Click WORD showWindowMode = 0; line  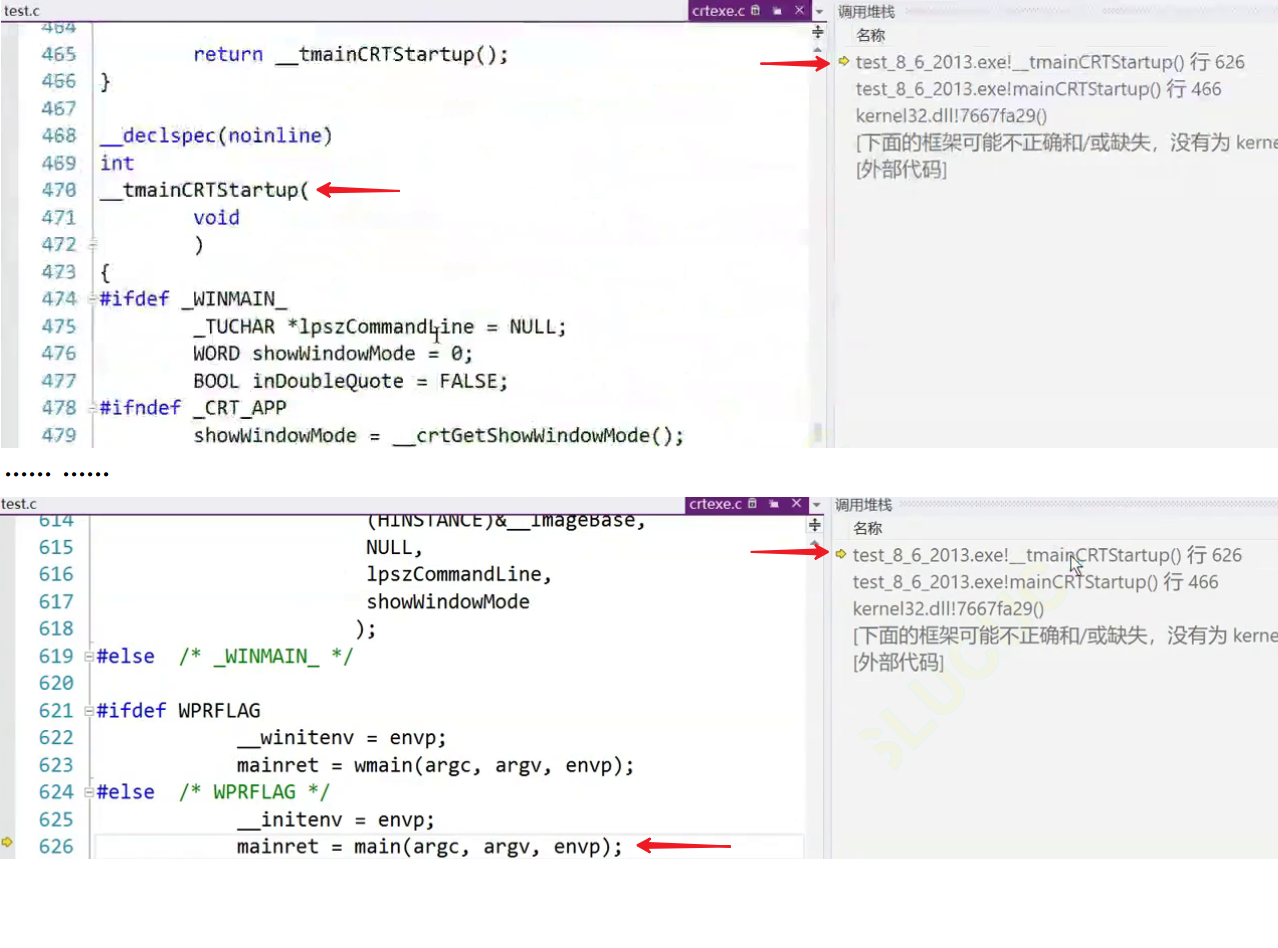tap(333, 354)
